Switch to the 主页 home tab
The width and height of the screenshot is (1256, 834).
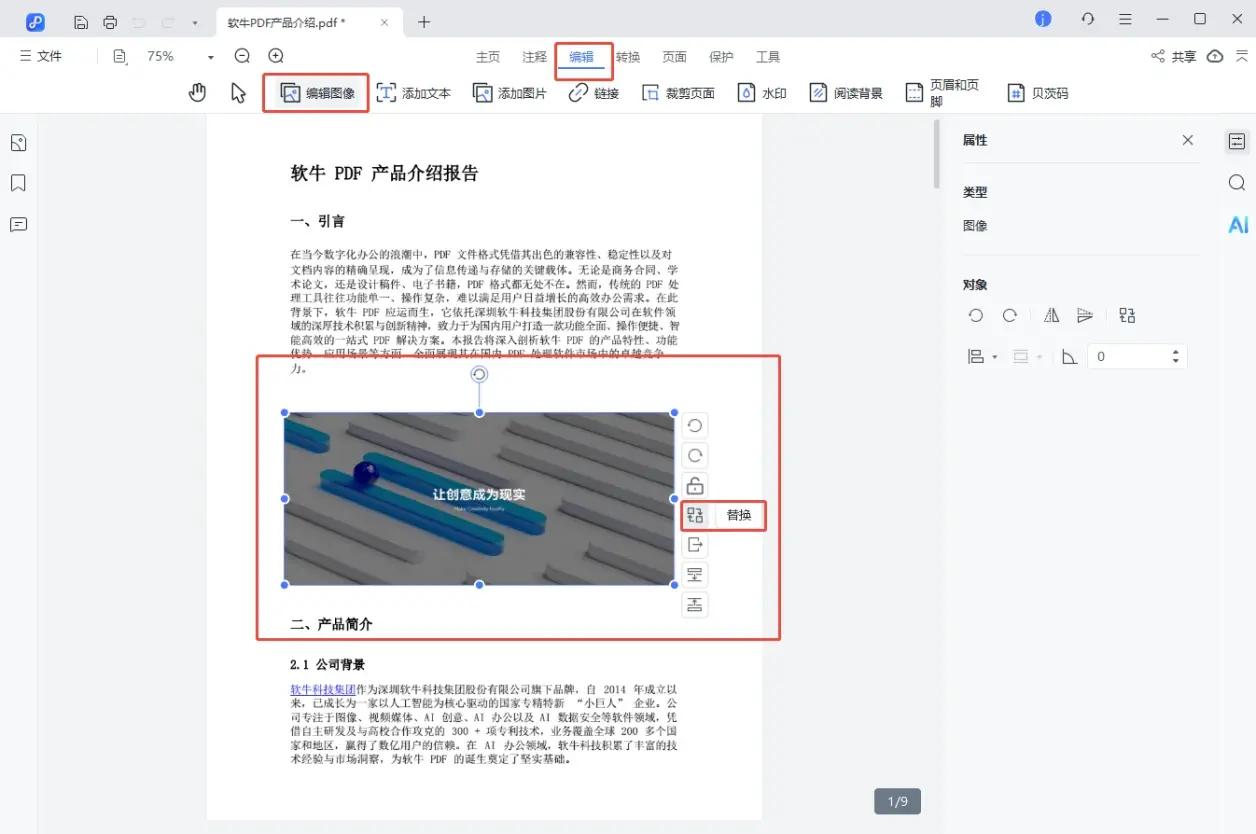click(488, 57)
